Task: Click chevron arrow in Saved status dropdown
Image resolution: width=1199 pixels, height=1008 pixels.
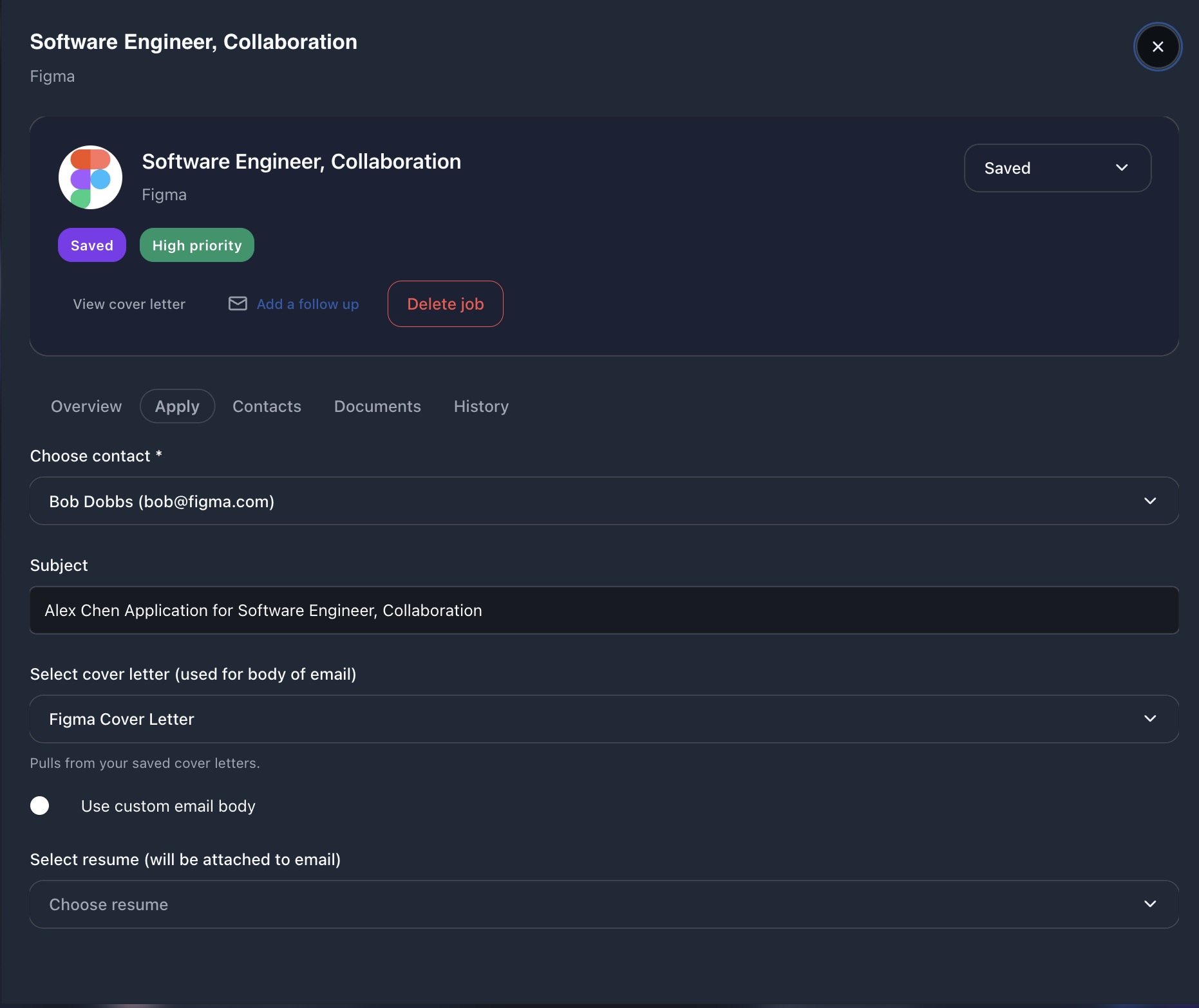Action: pos(1121,168)
